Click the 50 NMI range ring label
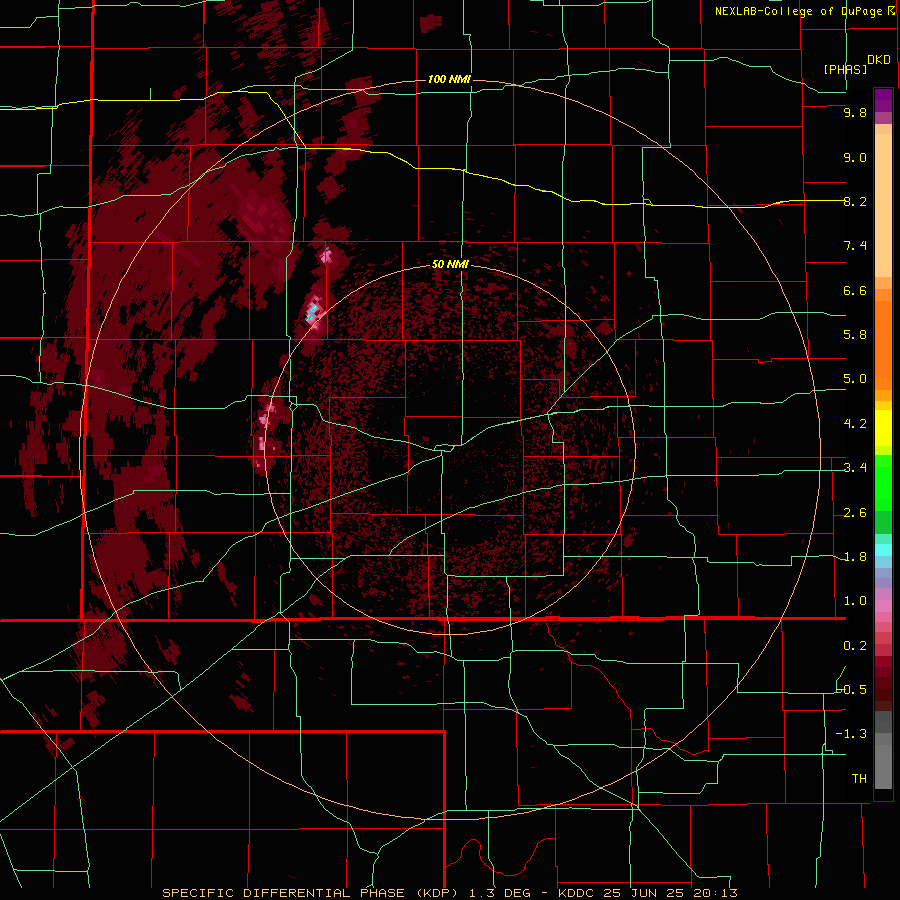The height and width of the screenshot is (900, 900). (450, 264)
